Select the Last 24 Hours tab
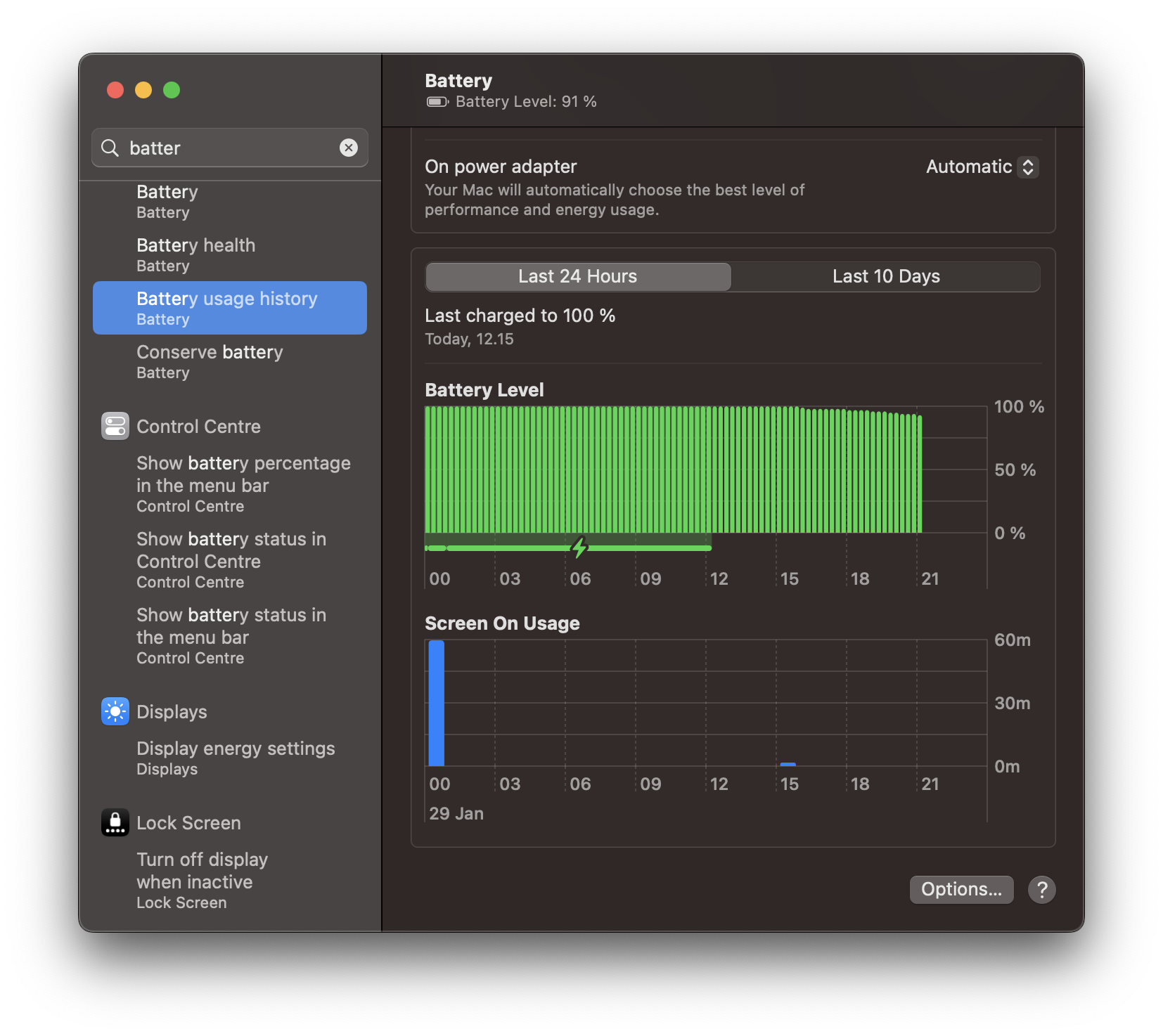Viewport: 1163px width, 1036px height. [x=578, y=276]
